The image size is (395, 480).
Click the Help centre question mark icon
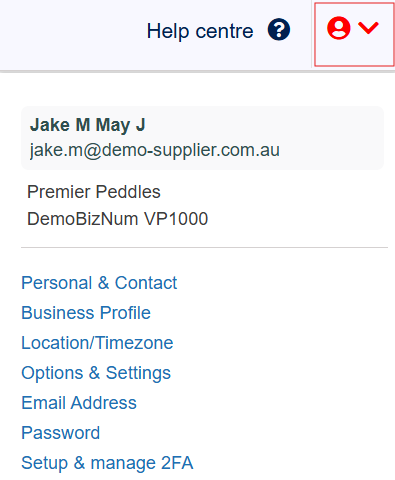[279, 29]
